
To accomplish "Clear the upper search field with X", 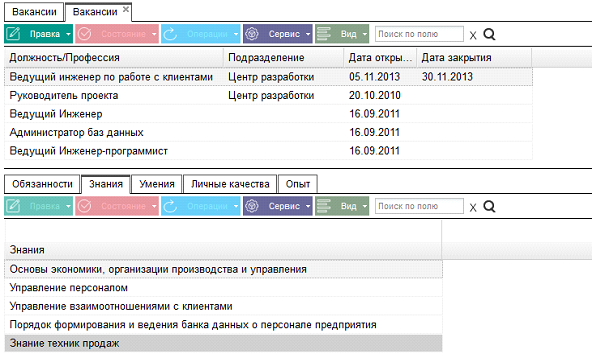I will [x=473, y=35].
